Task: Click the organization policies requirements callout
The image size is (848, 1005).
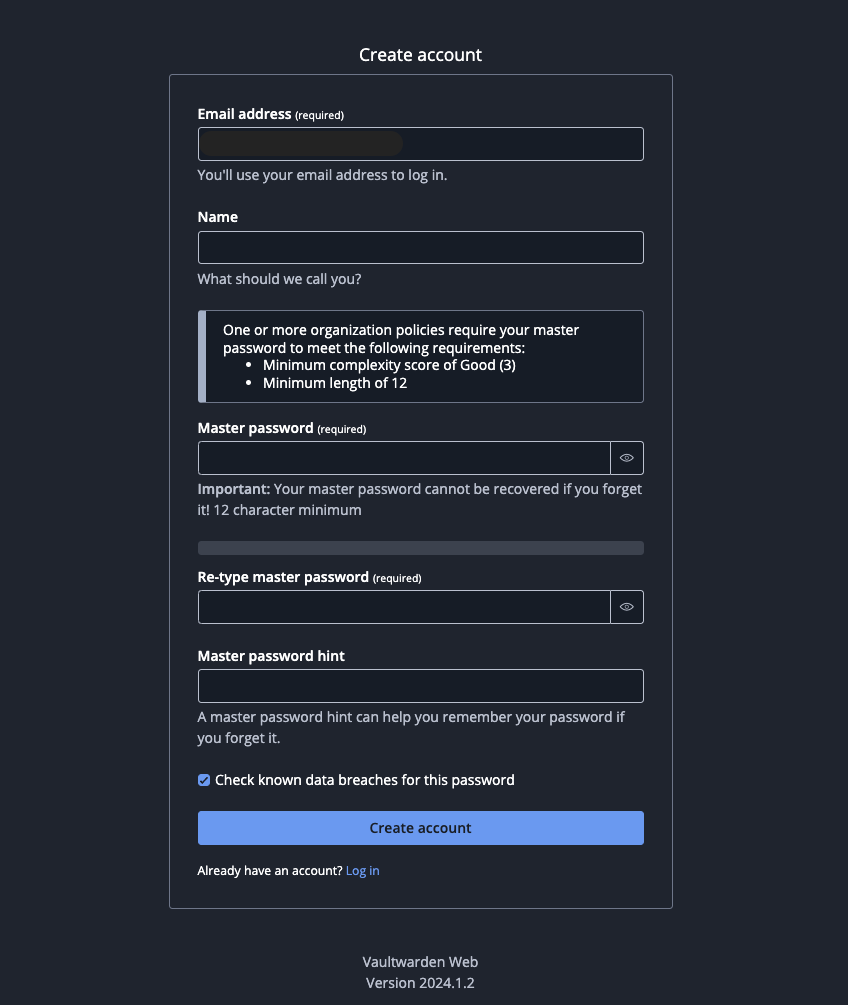Action: pos(420,356)
